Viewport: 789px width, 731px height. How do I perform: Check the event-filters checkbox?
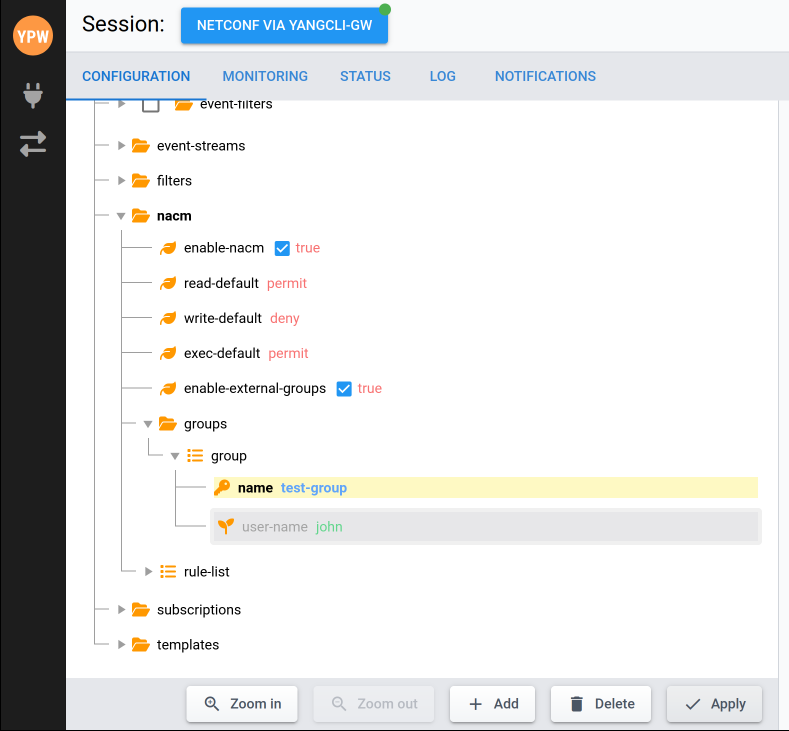click(151, 105)
